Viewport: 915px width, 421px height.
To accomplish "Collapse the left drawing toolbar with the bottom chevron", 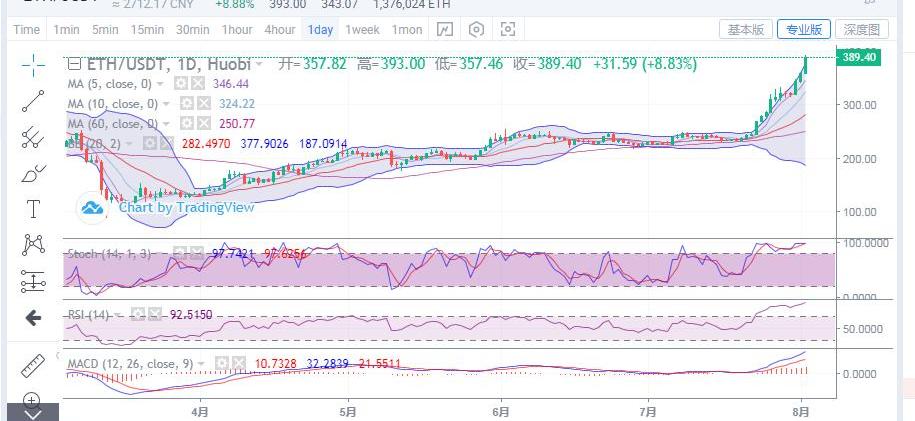I will tap(33, 414).
